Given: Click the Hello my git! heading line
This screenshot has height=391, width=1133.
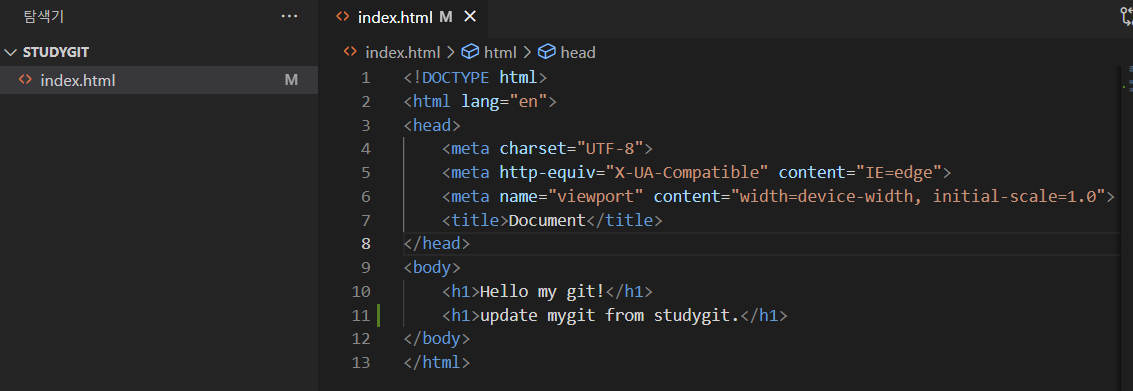Looking at the screenshot, I should [547, 291].
